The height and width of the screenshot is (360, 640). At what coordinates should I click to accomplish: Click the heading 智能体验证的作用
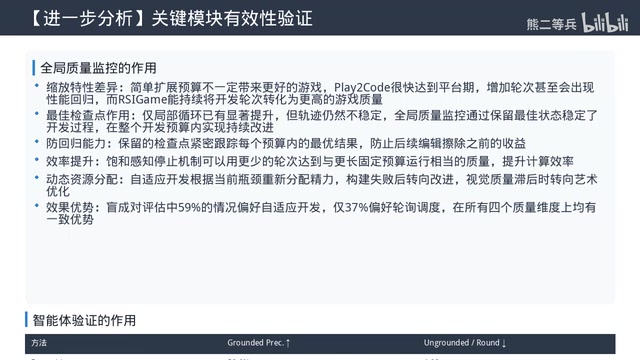[x=84, y=320]
